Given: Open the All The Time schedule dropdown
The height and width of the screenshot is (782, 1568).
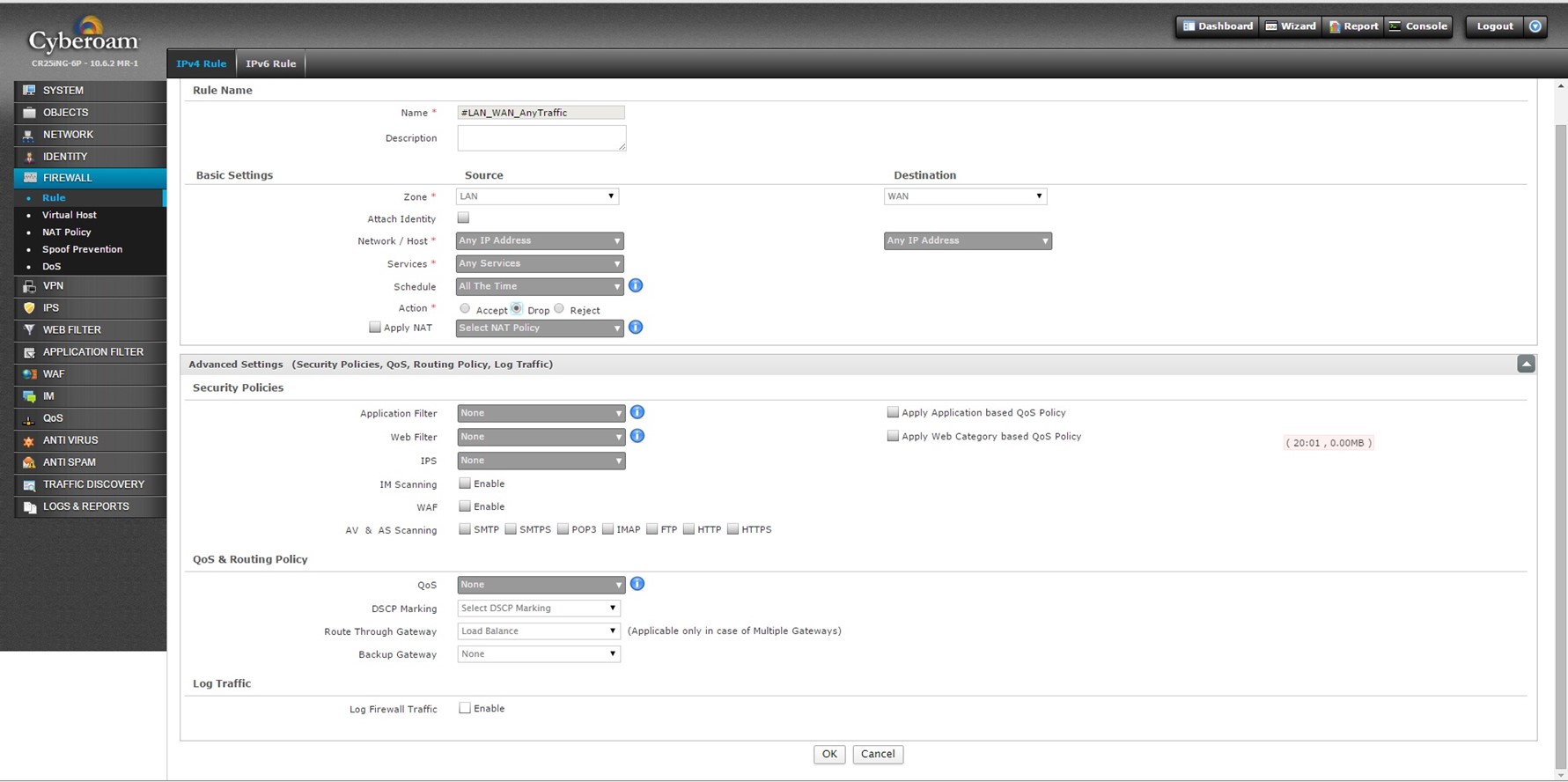Looking at the screenshot, I should pos(540,286).
